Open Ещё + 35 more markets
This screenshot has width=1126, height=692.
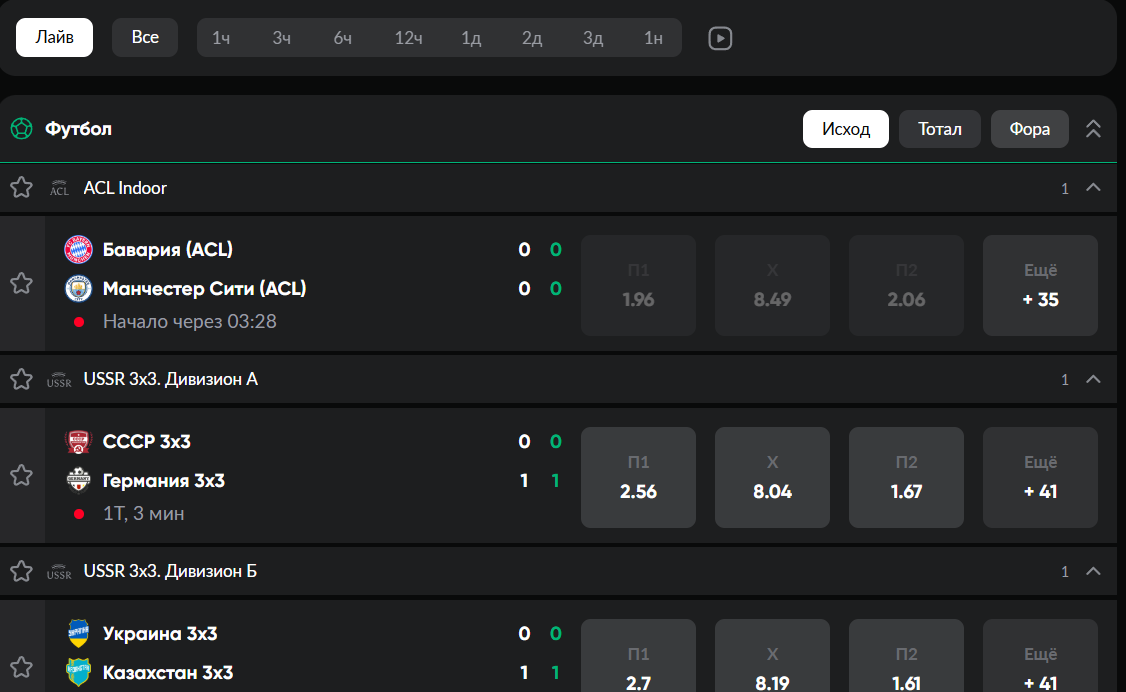click(x=1041, y=286)
